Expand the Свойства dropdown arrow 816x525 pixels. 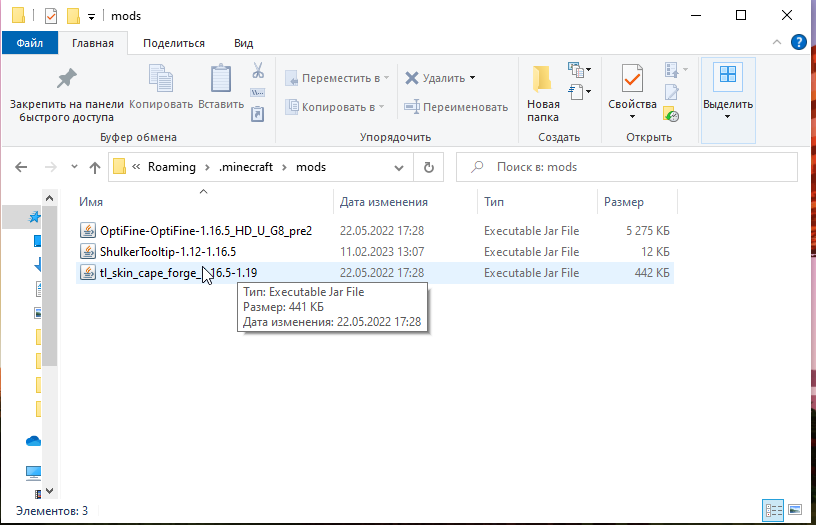pos(632,117)
